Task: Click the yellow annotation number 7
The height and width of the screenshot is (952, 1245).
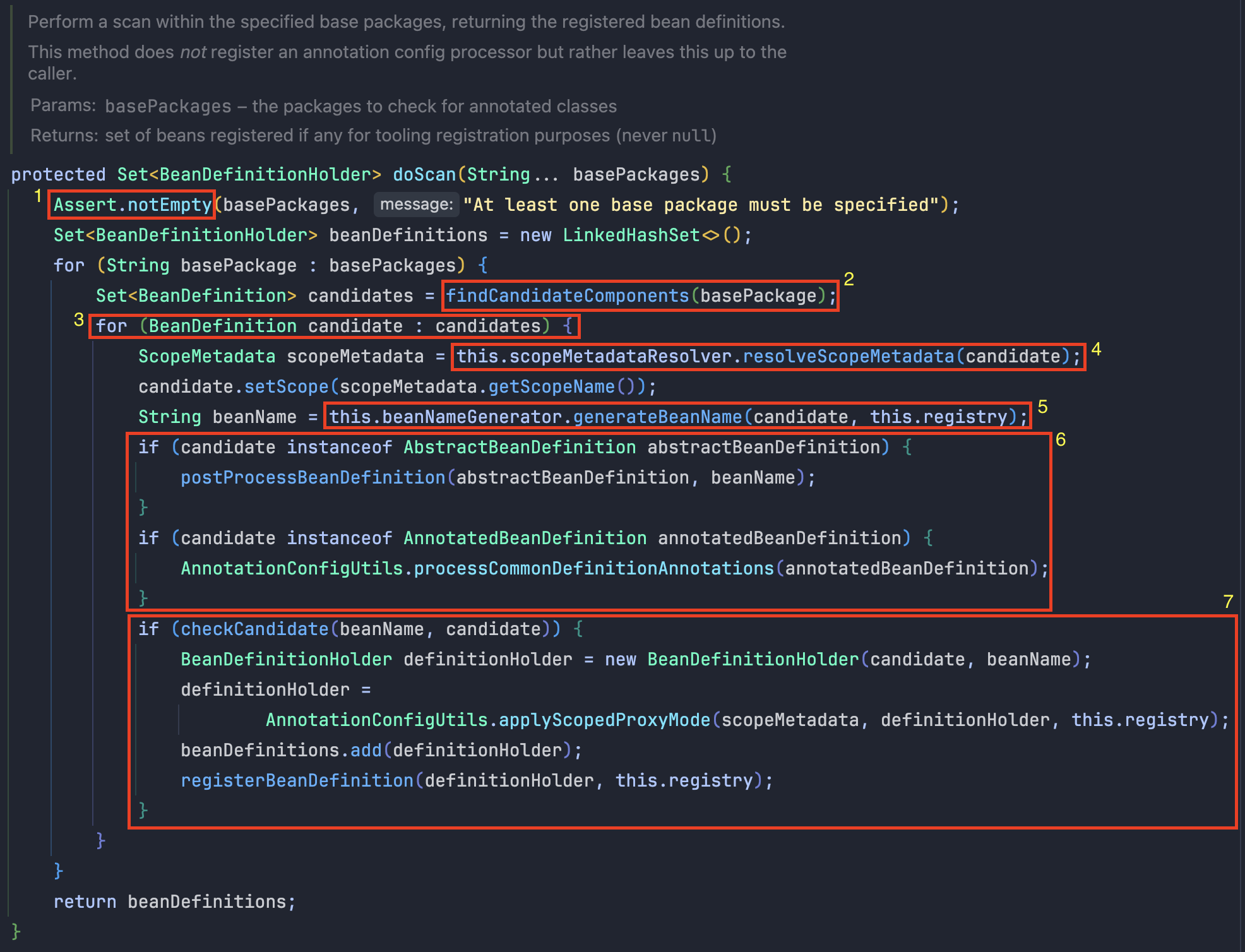Action: (x=1227, y=602)
